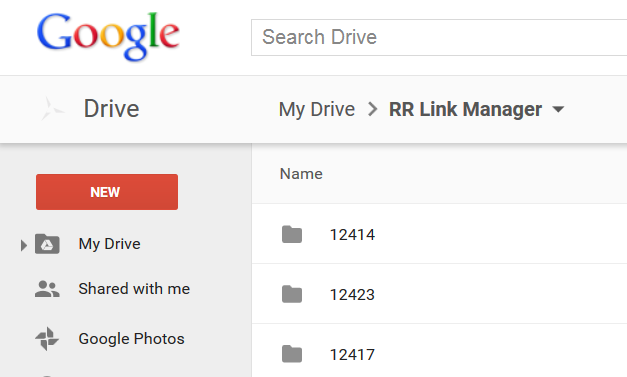The width and height of the screenshot is (627, 377).
Task: Click the folder icon next to 12423
Action: coord(292,294)
